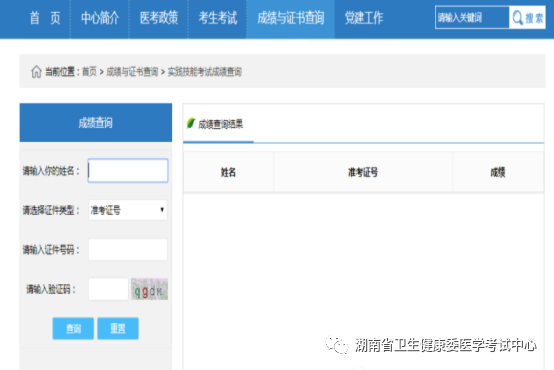Open the 考生考试 menu item
Image resolution: width=554 pixels, height=370 pixels.
click(217, 18)
